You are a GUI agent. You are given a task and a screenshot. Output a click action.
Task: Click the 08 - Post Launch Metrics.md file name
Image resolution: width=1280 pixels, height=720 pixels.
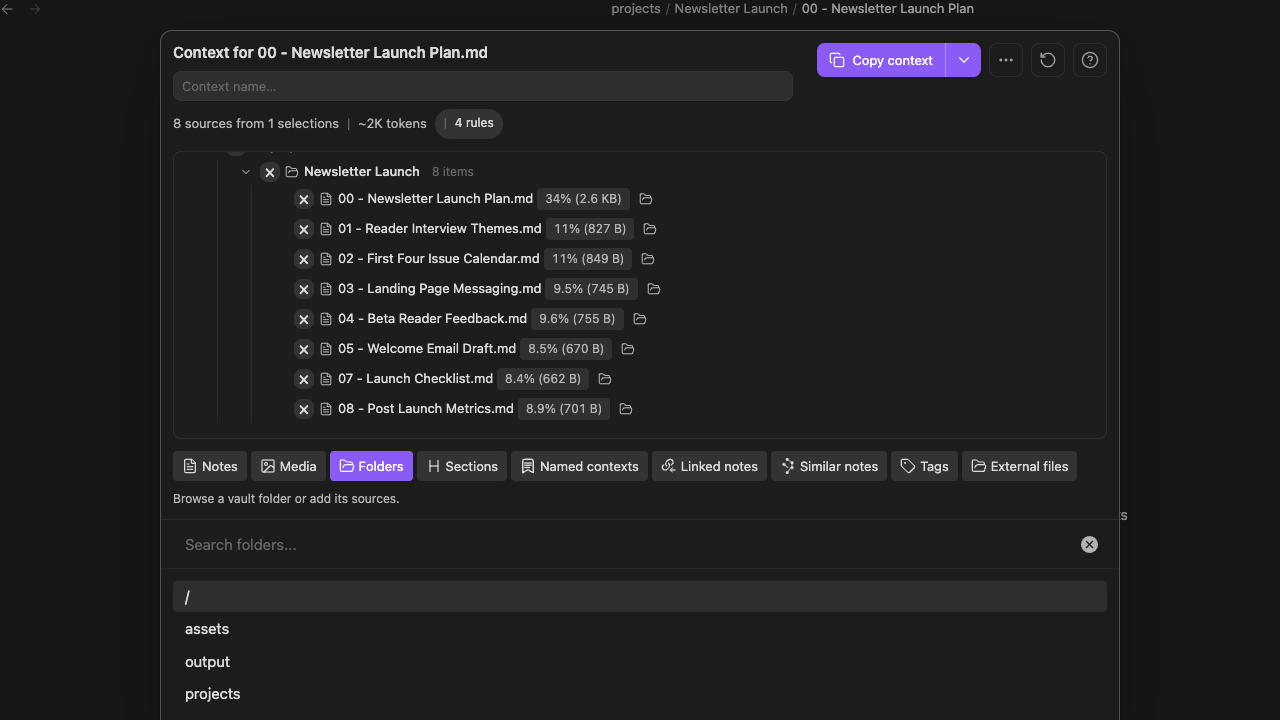coord(426,409)
